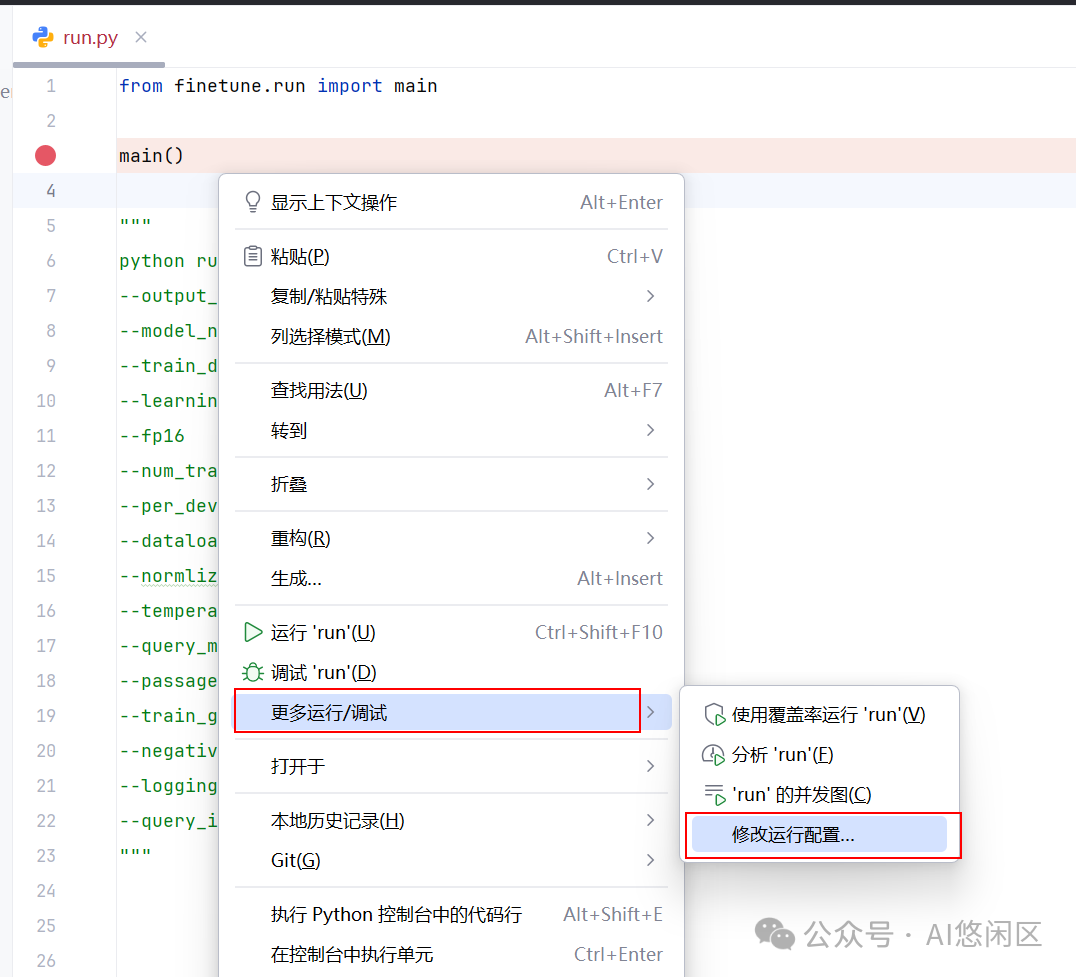Click line number 10 in the gutter
The width and height of the screenshot is (1076, 977).
(x=45, y=400)
